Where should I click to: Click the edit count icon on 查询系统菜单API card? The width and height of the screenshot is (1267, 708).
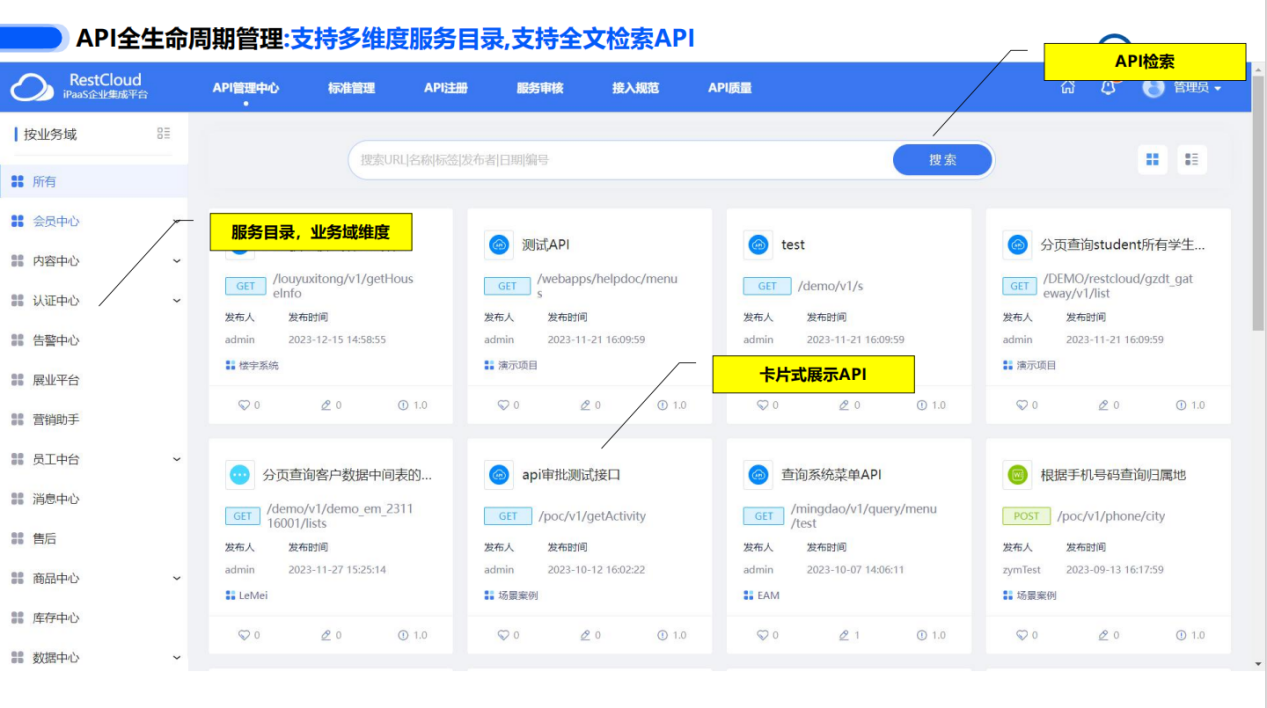coord(844,635)
